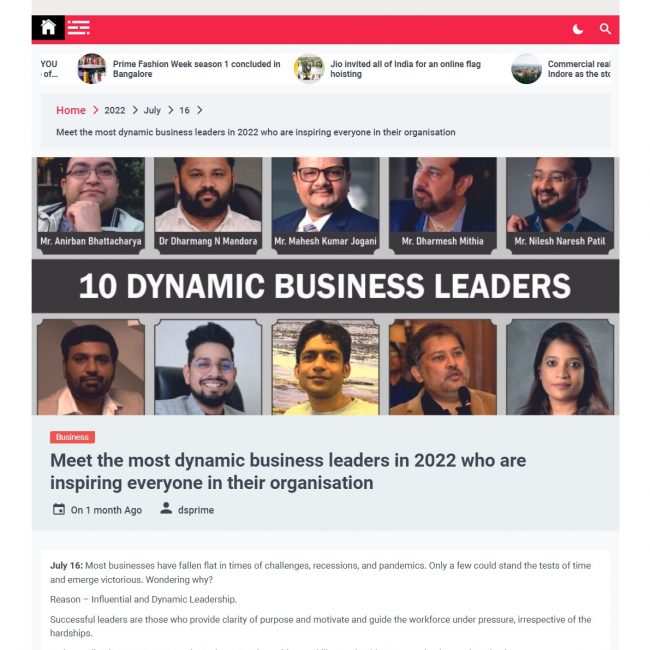The height and width of the screenshot is (650, 650).
Task: Select the 2022 breadcrumb
Action: click(x=115, y=110)
